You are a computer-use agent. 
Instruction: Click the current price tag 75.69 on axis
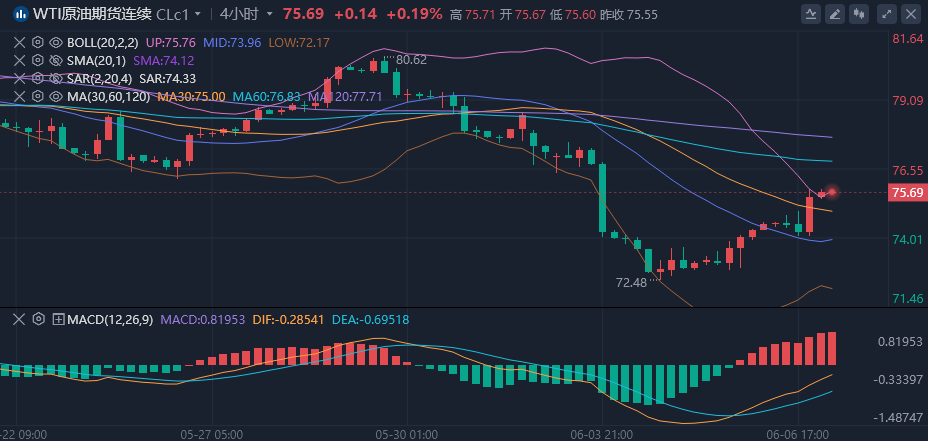pyautogui.click(x=906, y=193)
